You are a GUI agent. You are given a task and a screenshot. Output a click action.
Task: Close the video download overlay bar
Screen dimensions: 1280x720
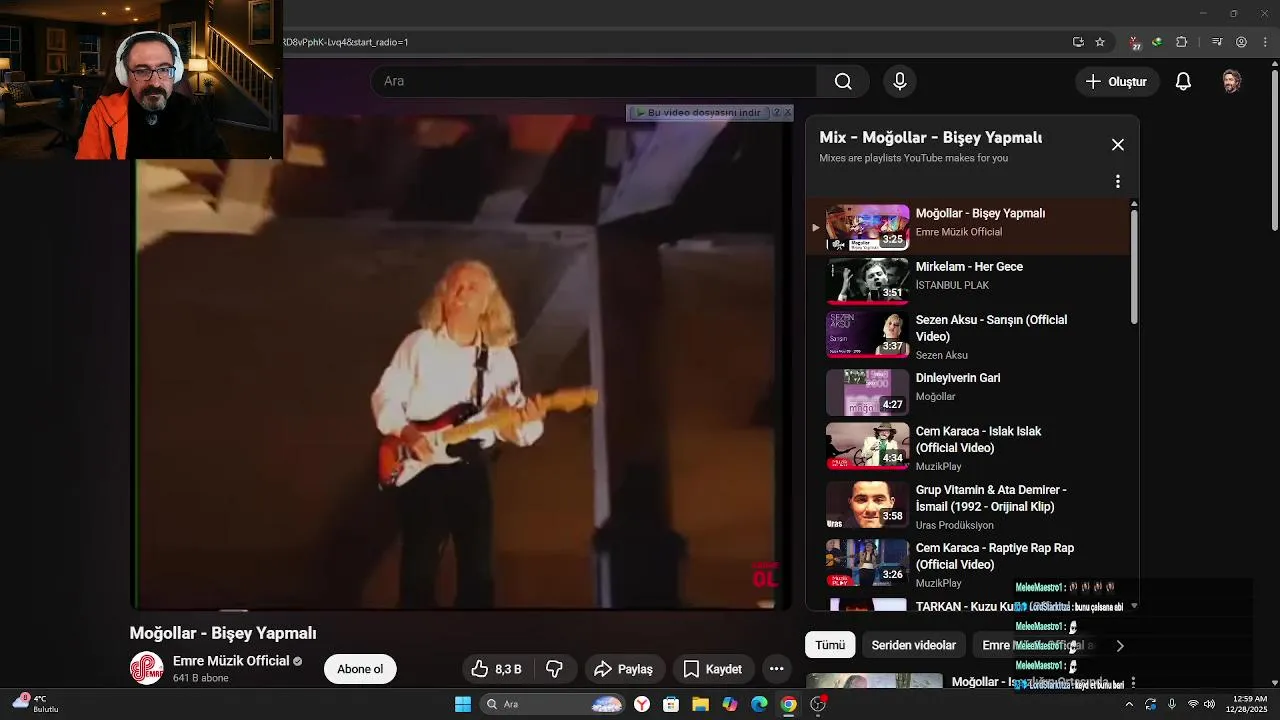pyautogui.click(x=787, y=113)
